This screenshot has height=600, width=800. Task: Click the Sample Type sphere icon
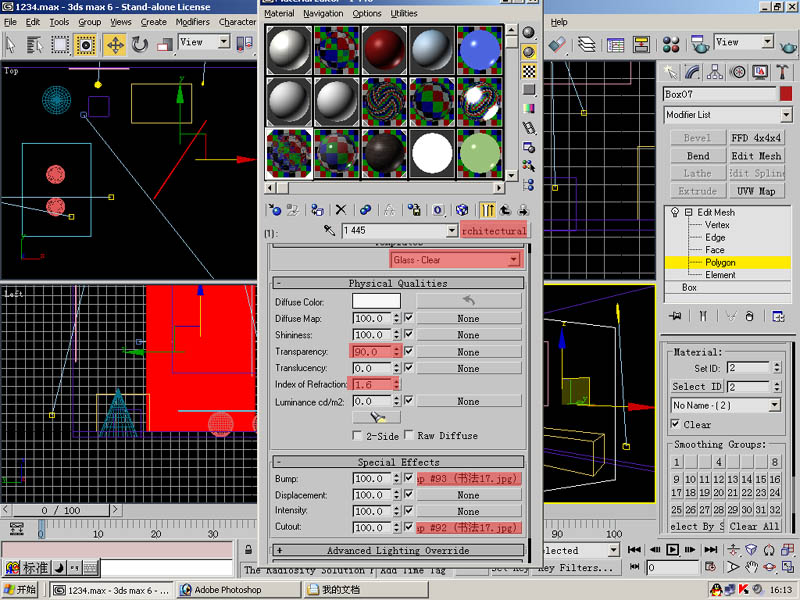coord(529,33)
